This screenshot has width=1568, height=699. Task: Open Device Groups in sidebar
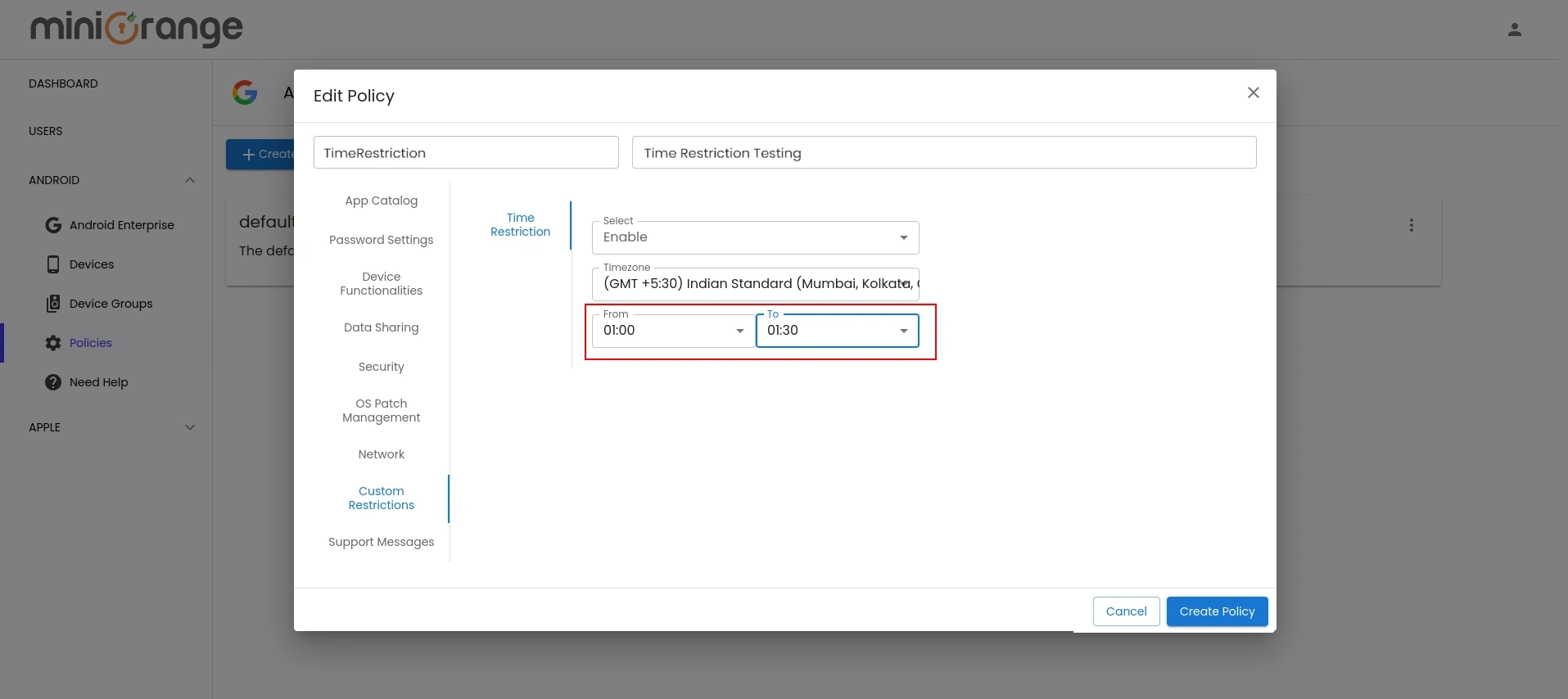pos(111,304)
